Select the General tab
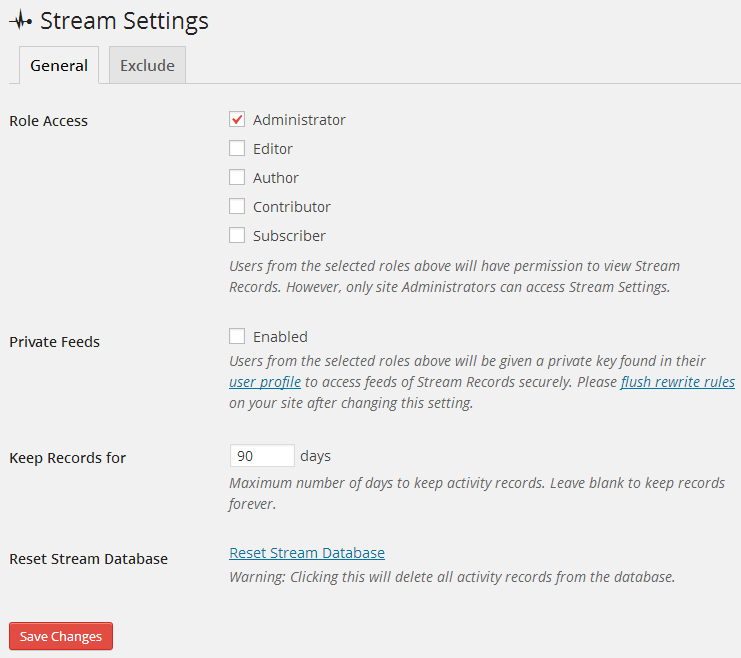 click(x=59, y=65)
